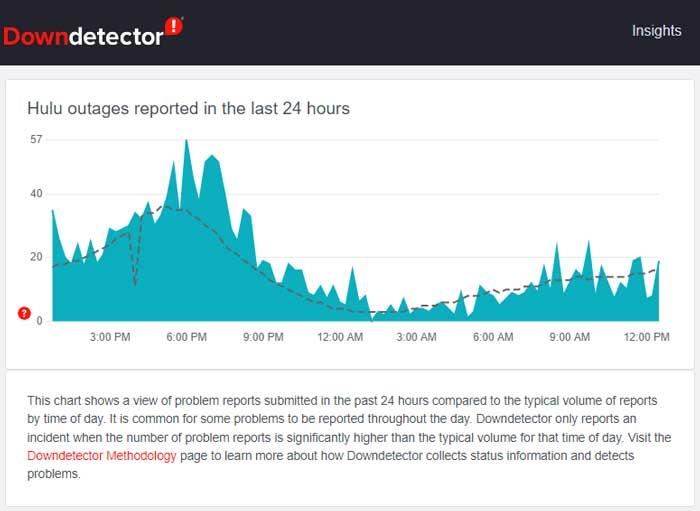700x511 pixels.
Task: Click the 20 y-axis label
Action: 36,257
